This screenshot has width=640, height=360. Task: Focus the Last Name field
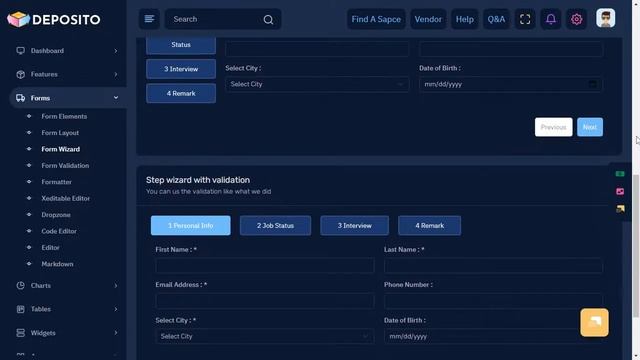(x=493, y=266)
